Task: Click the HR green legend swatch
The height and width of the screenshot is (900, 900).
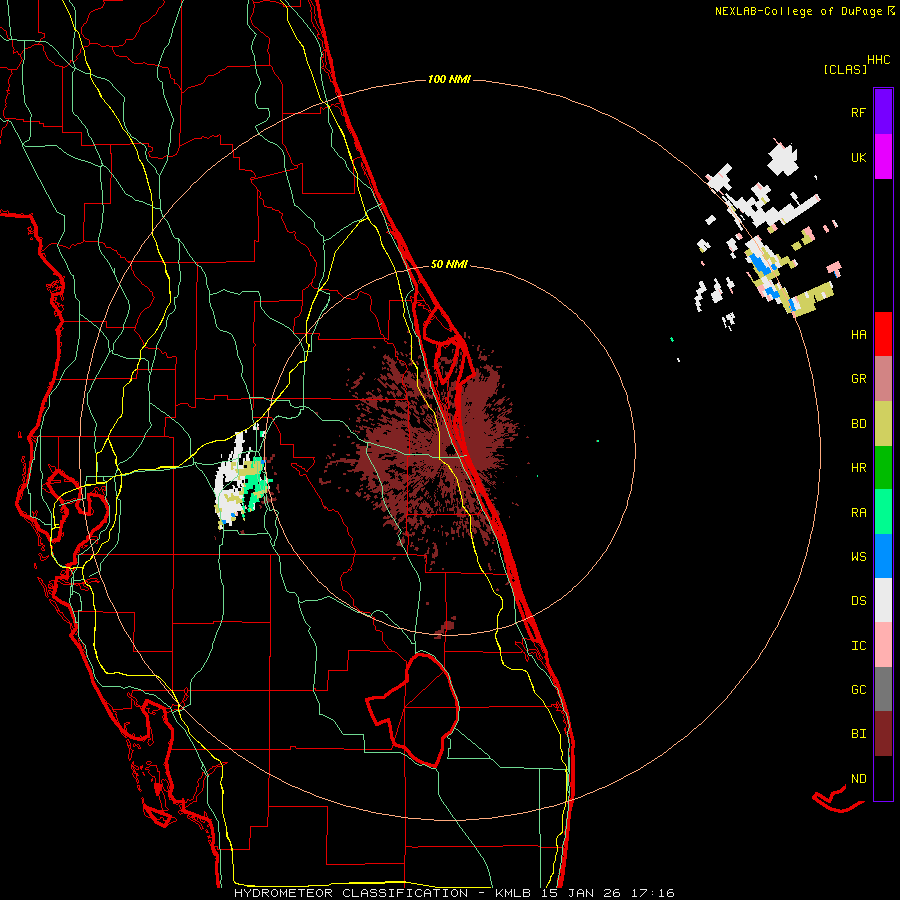Action: click(883, 468)
